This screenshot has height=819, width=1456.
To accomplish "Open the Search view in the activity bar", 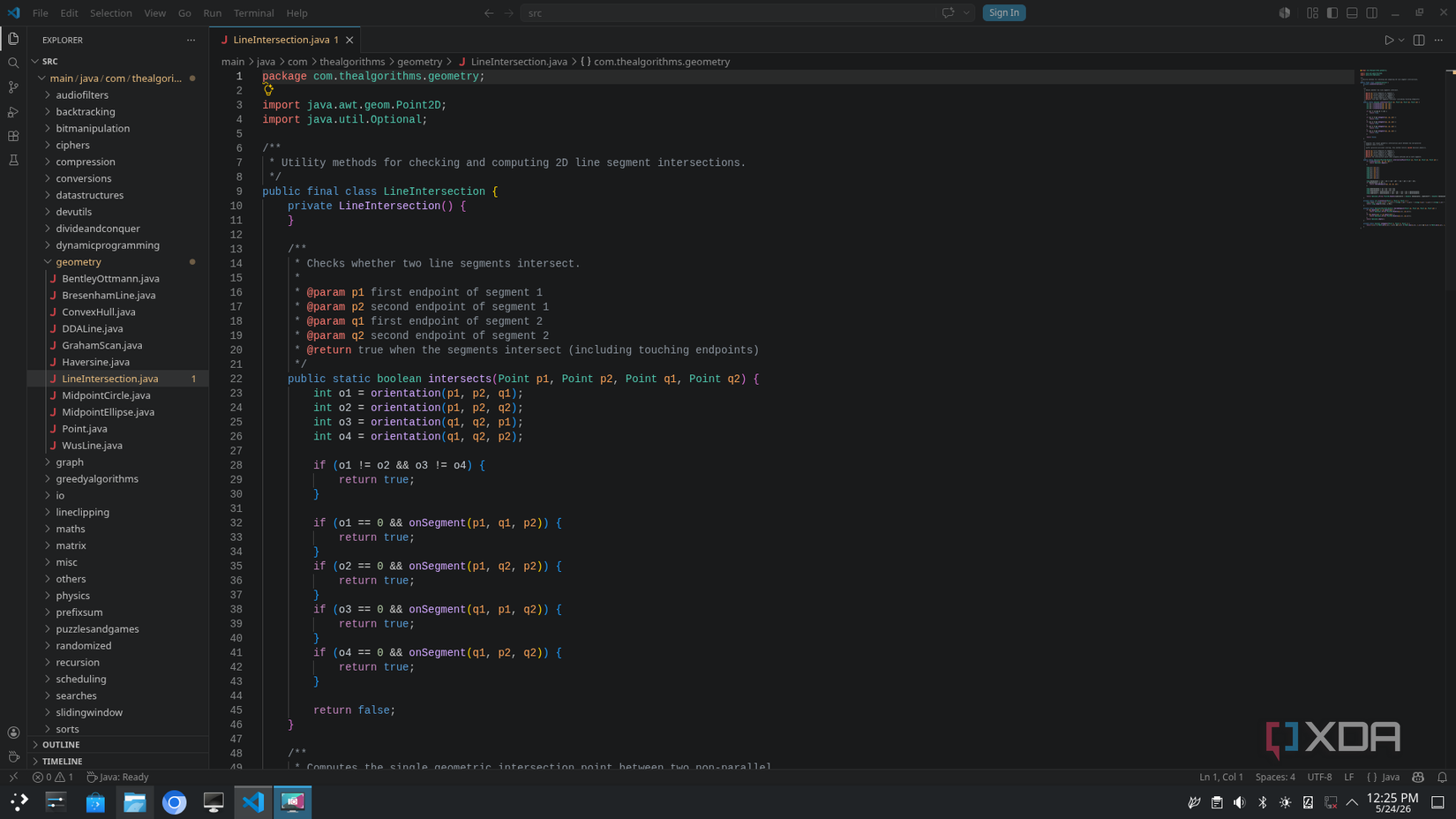I will pos(13,64).
